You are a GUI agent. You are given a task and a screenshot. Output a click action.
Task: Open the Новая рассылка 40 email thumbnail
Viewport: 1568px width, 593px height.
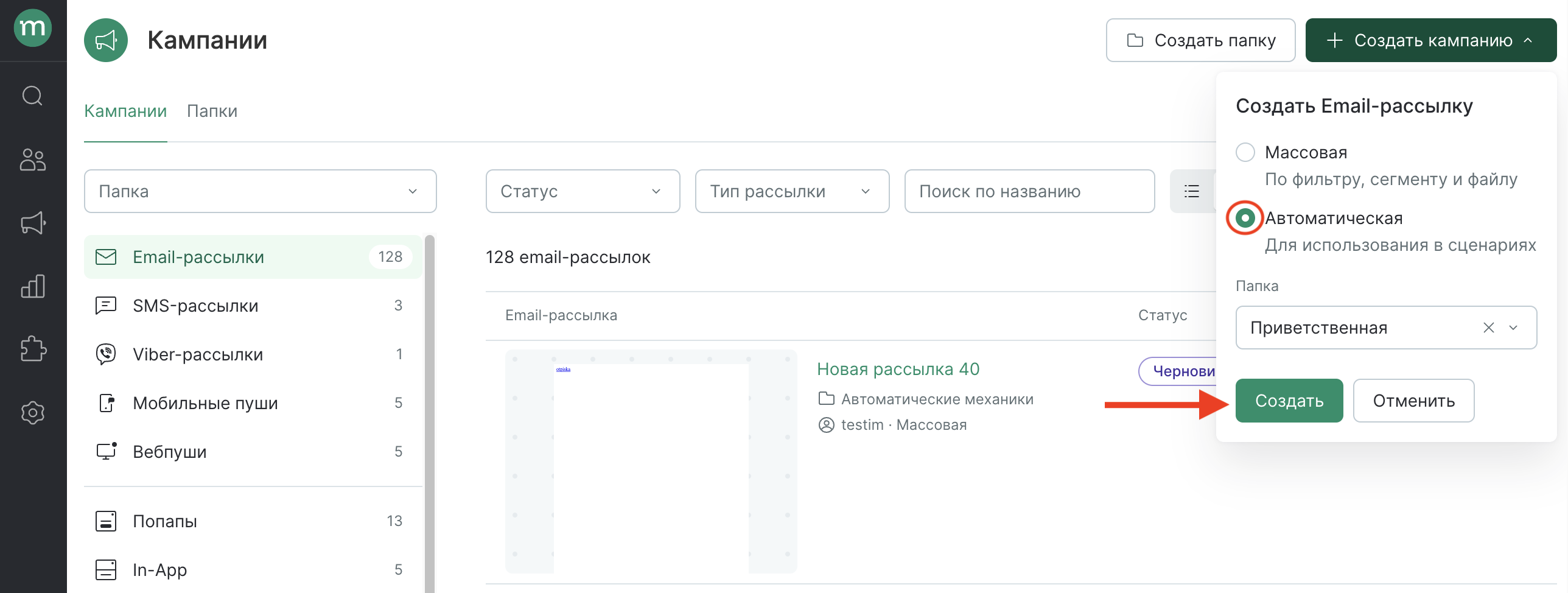(651, 461)
